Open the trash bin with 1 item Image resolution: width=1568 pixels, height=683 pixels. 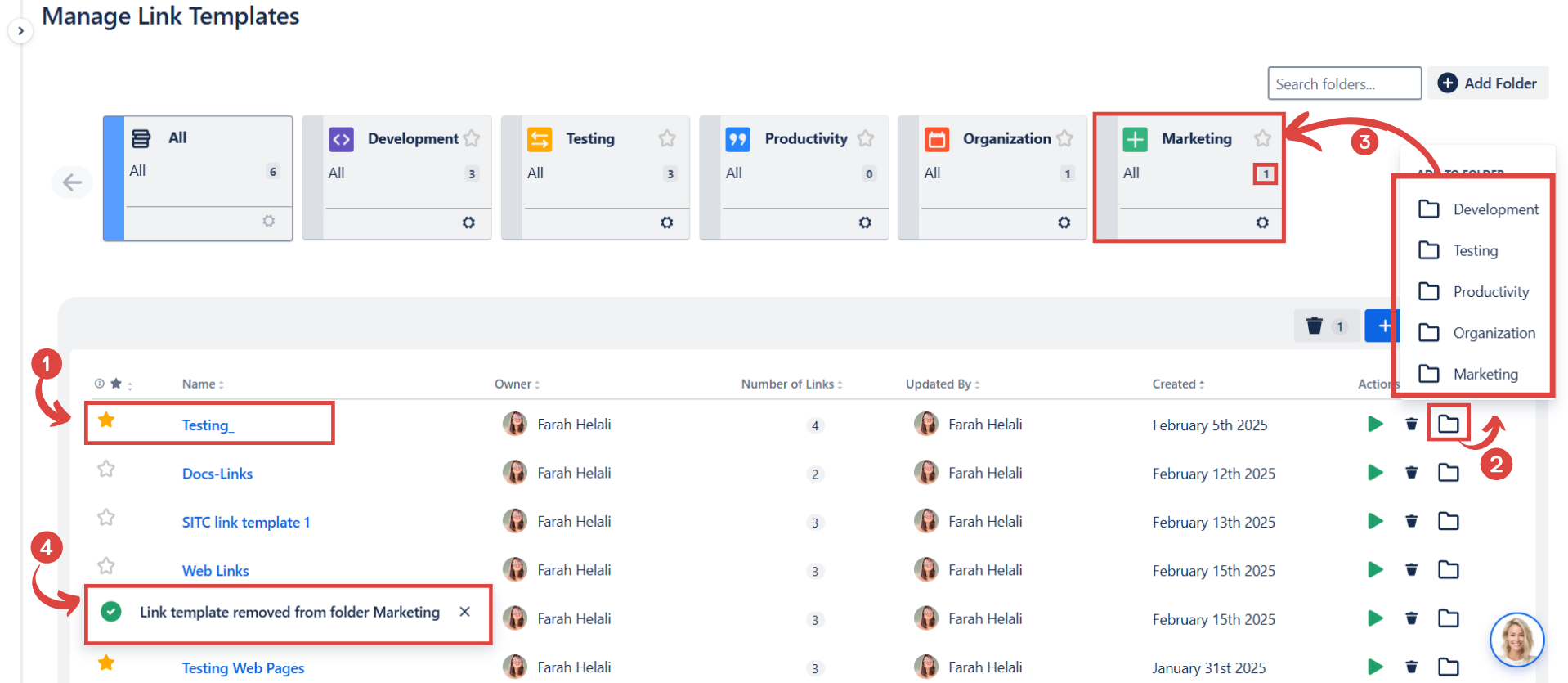point(1326,326)
